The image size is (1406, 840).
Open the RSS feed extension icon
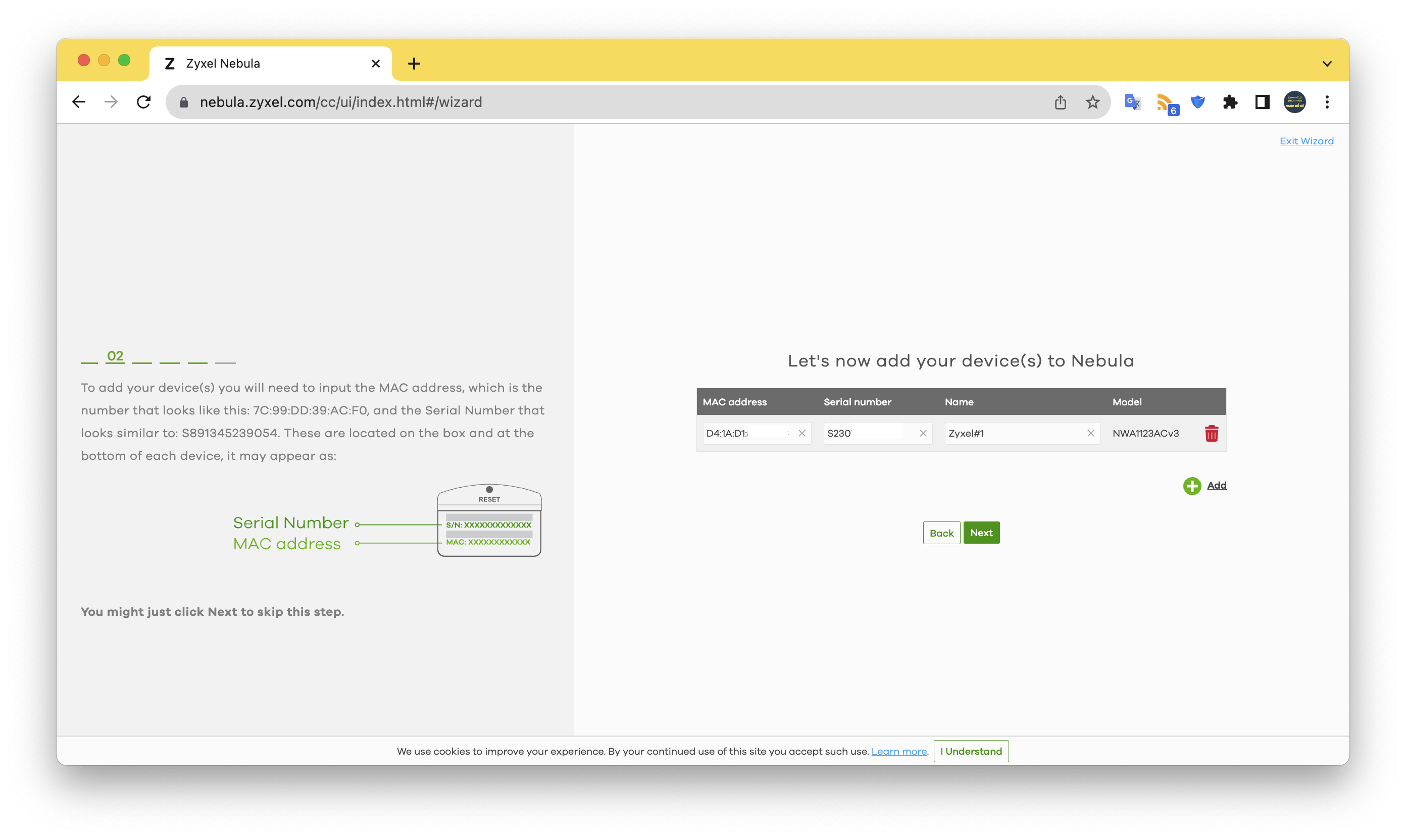[x=1166, y=103]
